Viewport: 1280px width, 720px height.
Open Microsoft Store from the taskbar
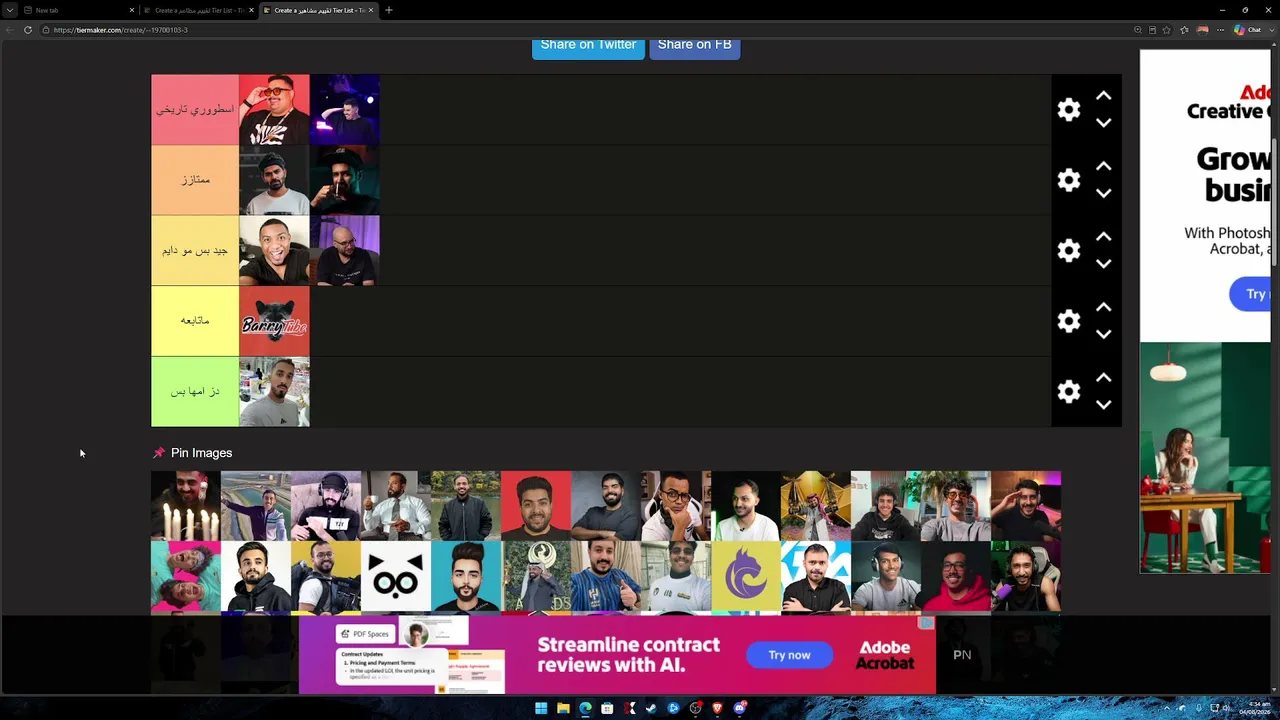coord(607,708)
